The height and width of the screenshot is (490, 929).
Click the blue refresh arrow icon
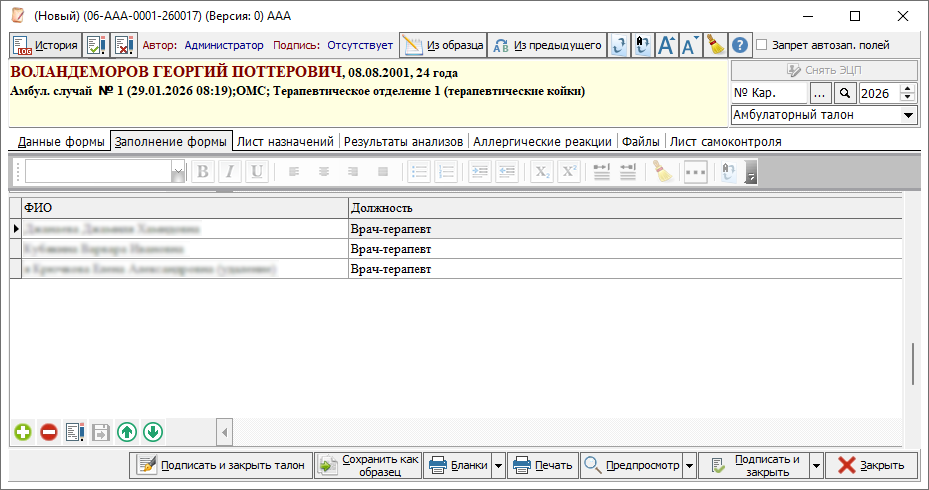pyautogui.click(x=619, y=46)
